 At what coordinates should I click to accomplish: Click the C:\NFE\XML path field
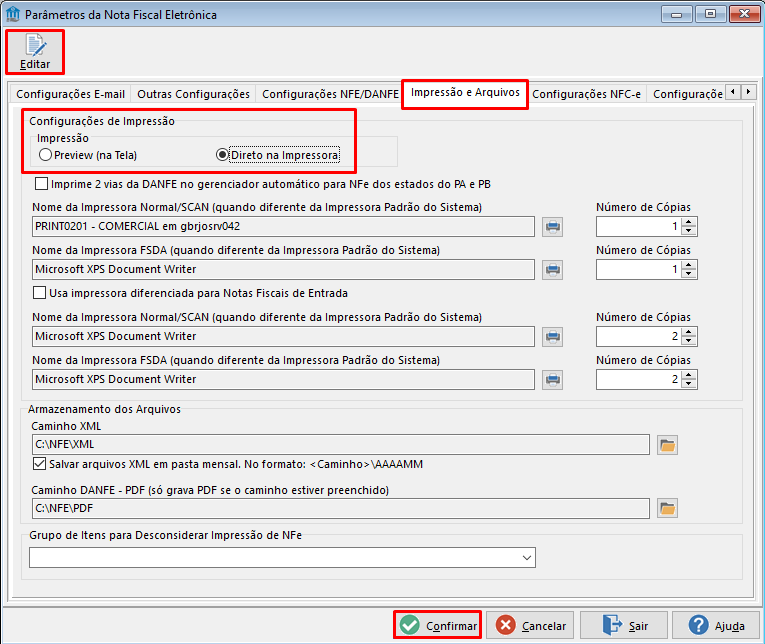341,445
